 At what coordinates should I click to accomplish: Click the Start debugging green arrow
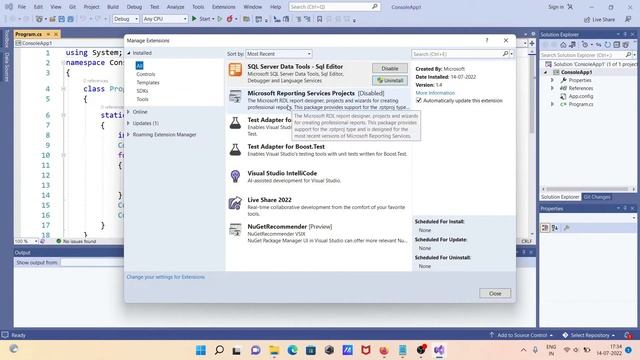tap(194, 19)
